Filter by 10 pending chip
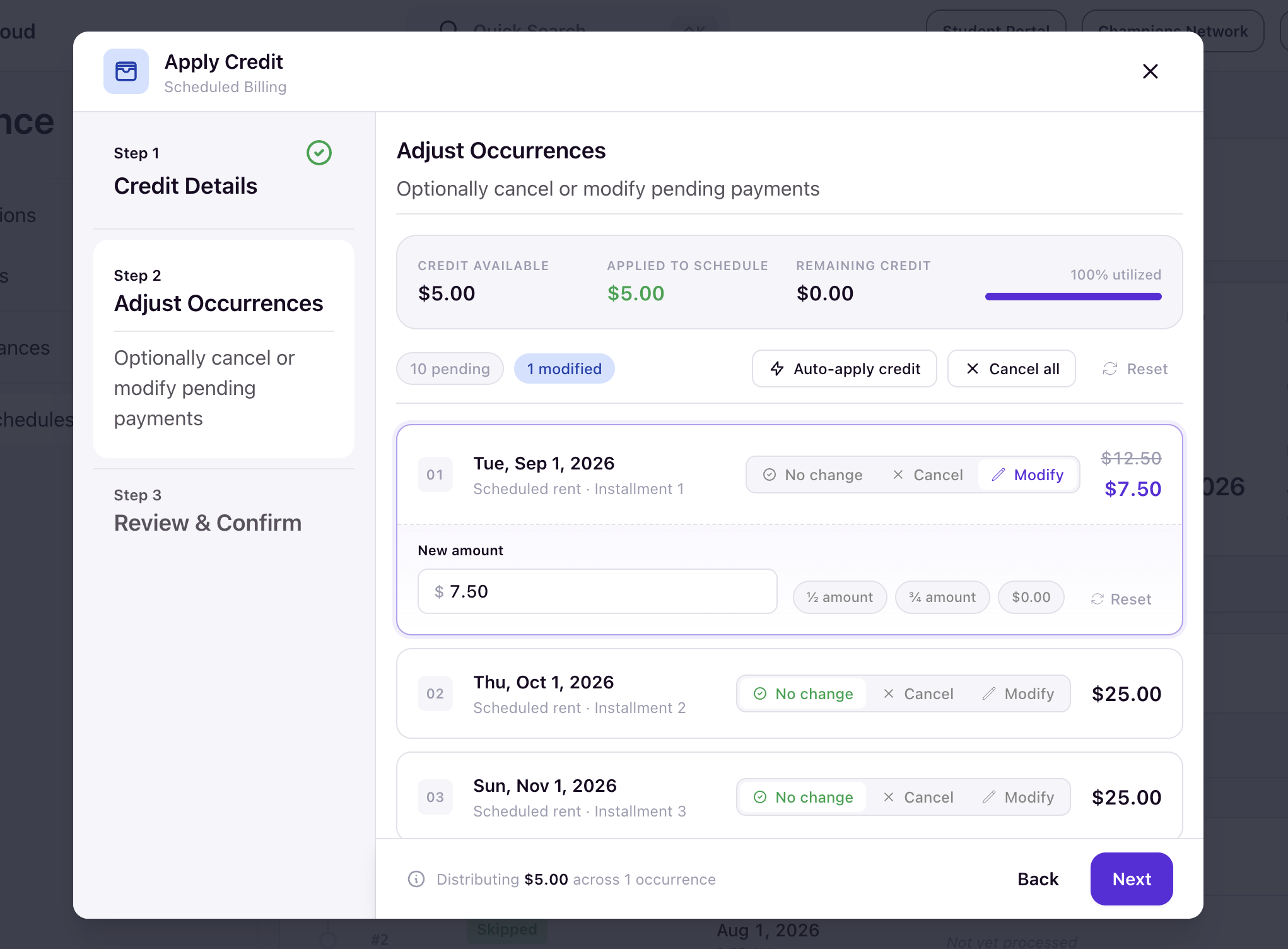This screenshot has width=1288, height=949. pyautogui.click(x=450, y=368)
